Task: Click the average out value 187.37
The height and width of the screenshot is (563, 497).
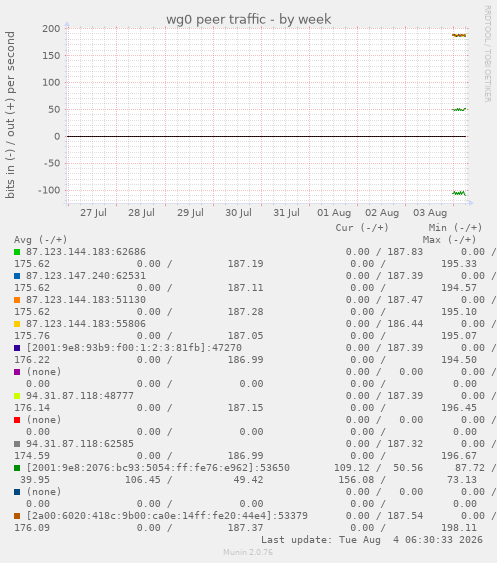Action: (x=245, y=528)
